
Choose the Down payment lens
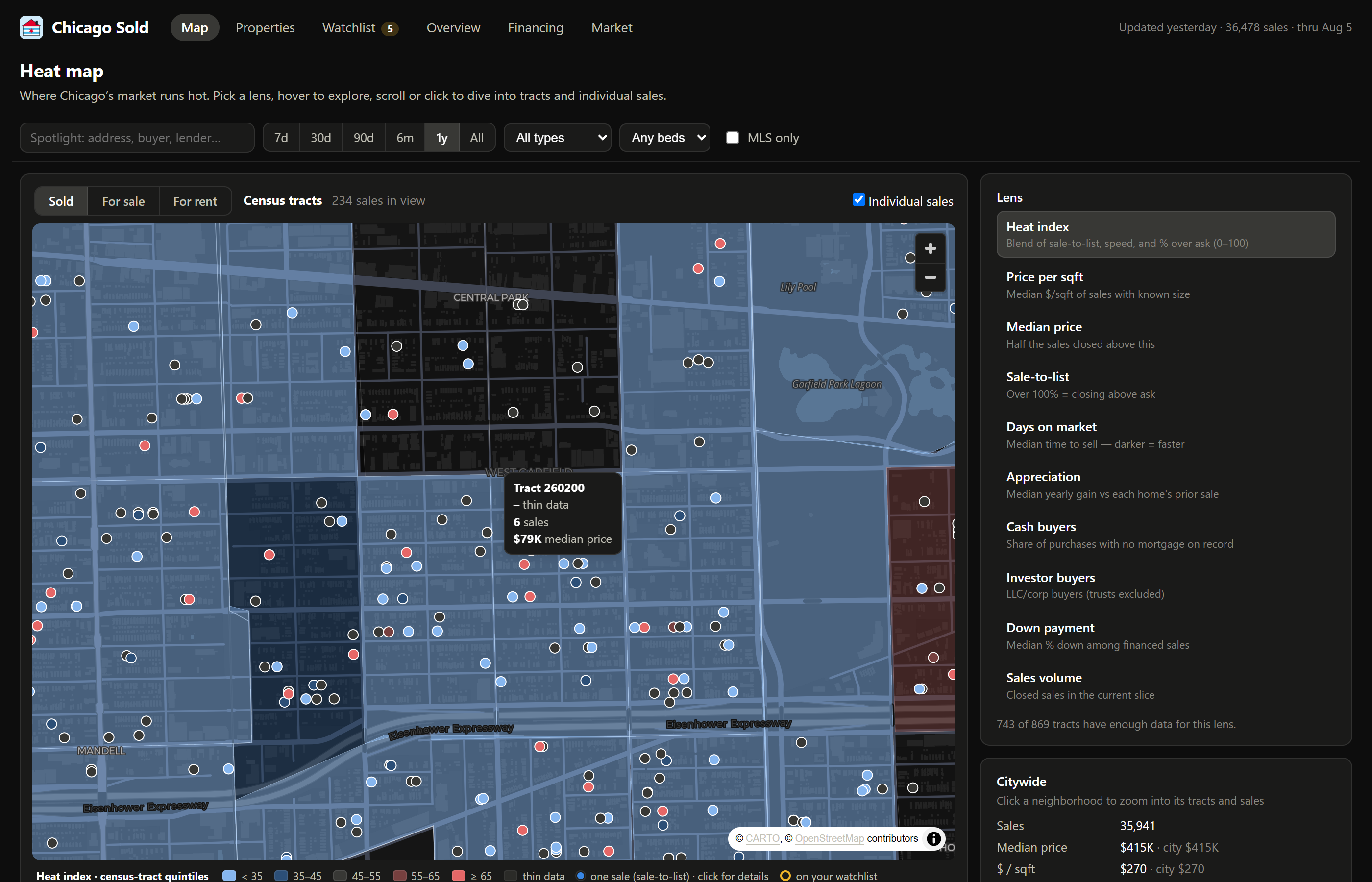[x=1165, y=636]
